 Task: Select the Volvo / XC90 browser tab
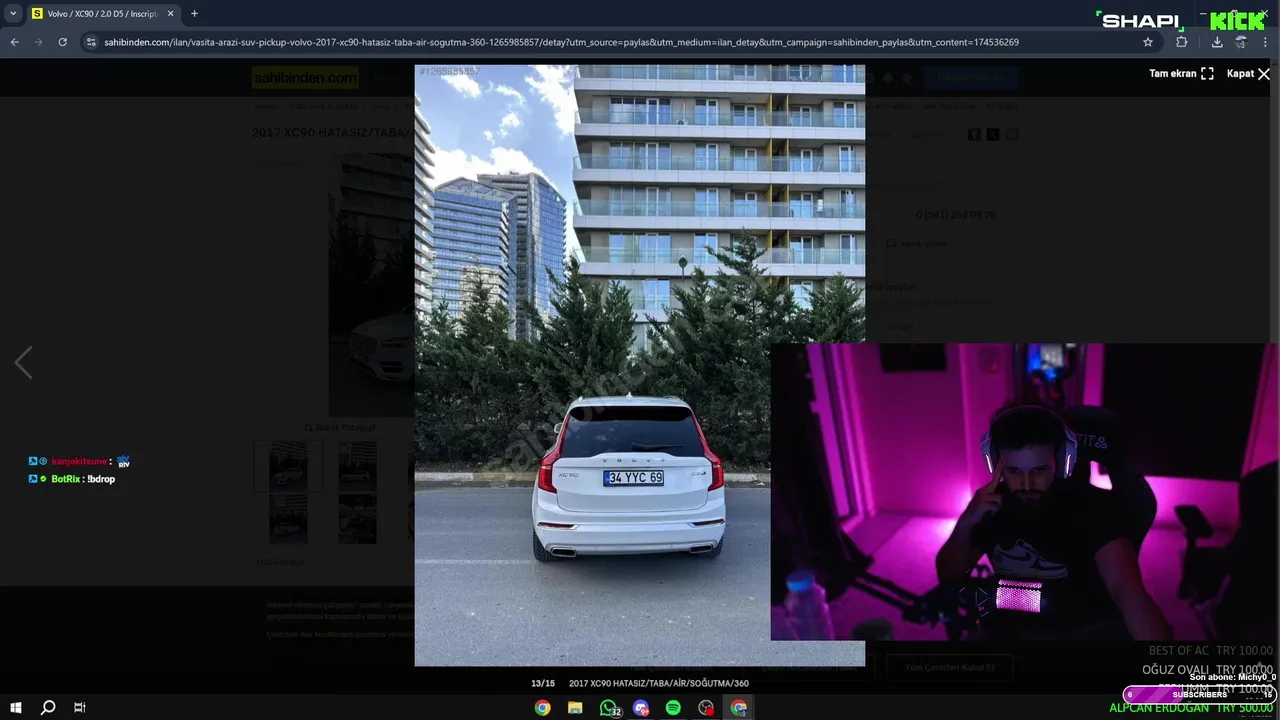pos(102,14)
